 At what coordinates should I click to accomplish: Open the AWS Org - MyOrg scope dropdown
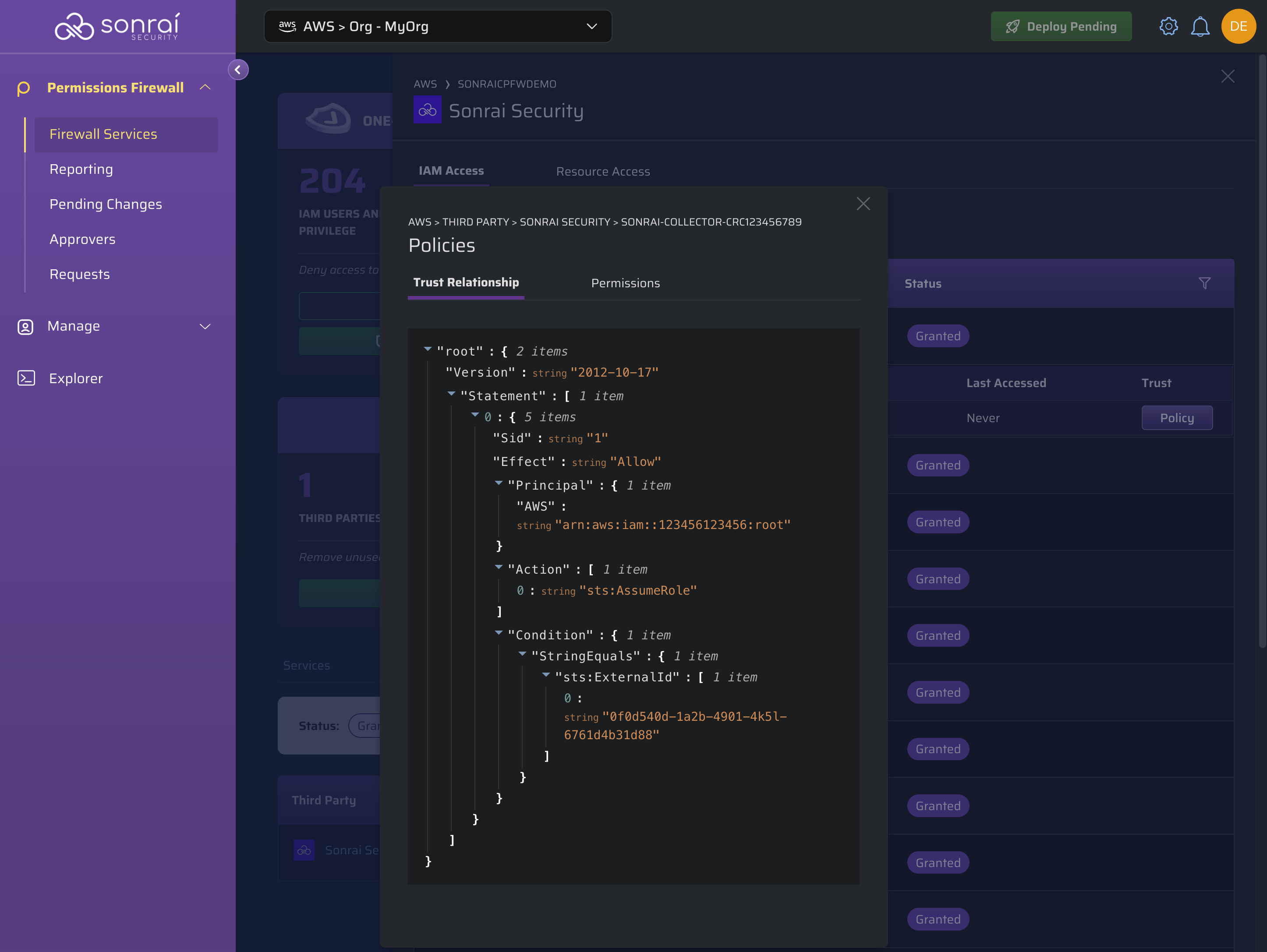[438, 26]
